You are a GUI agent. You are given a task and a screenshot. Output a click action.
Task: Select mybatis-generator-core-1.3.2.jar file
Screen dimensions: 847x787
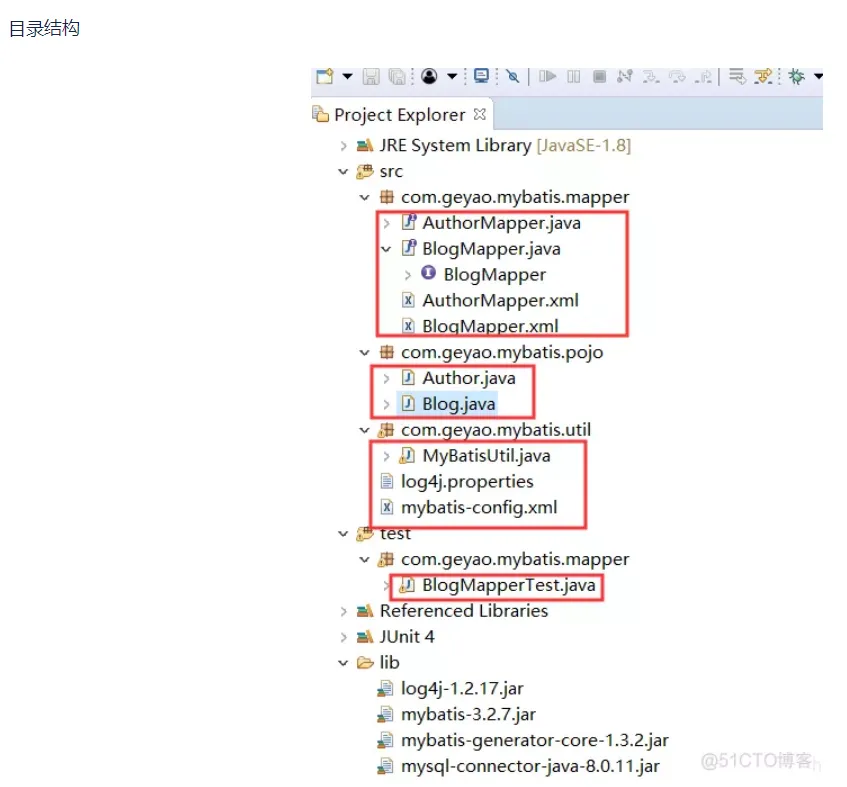click(535, 741)
